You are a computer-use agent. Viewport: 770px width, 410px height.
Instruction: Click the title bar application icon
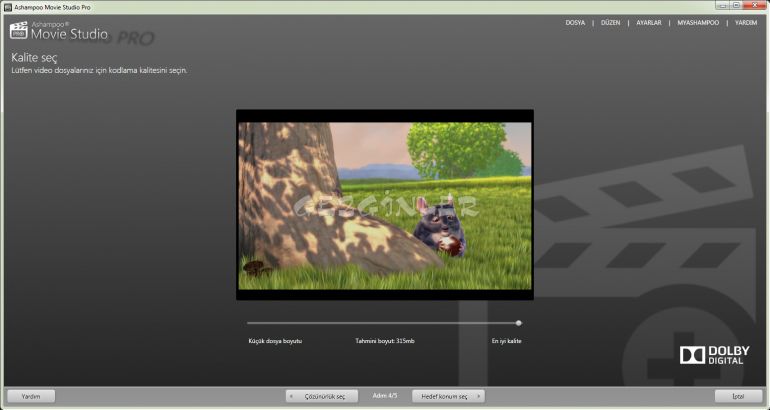[7, 7]
